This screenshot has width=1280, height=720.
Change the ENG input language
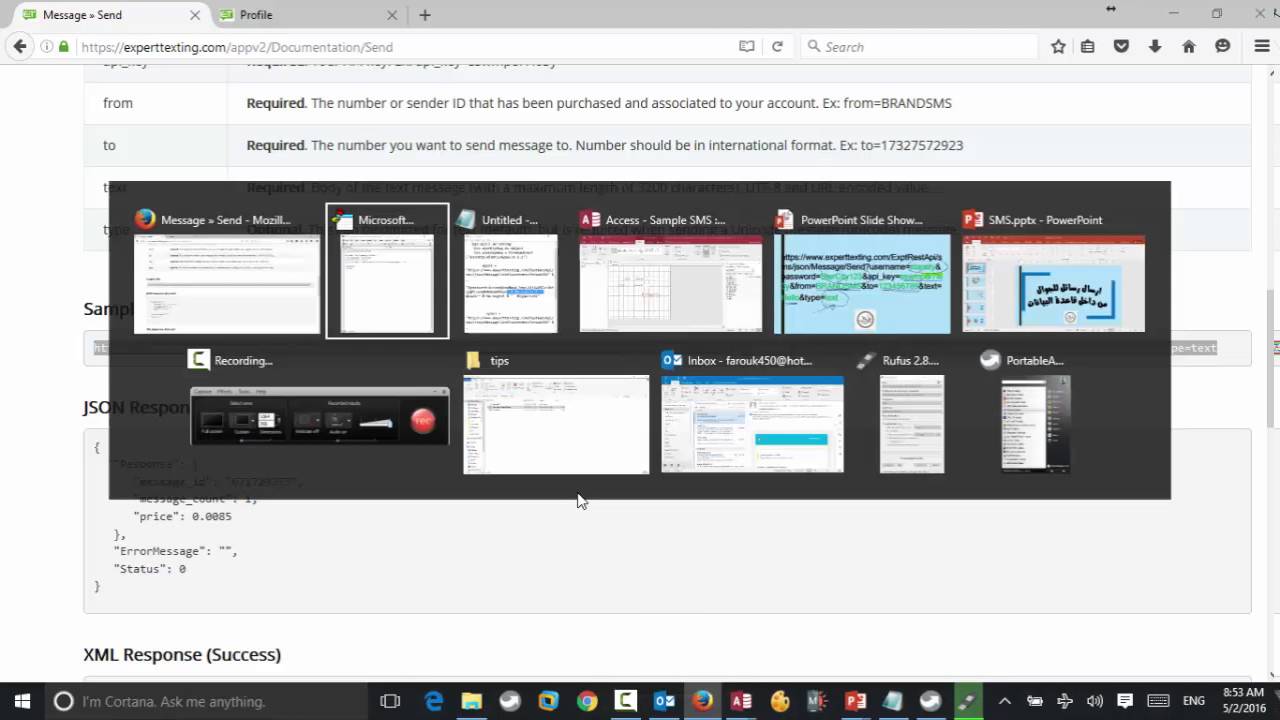(x=1194, y=701)
